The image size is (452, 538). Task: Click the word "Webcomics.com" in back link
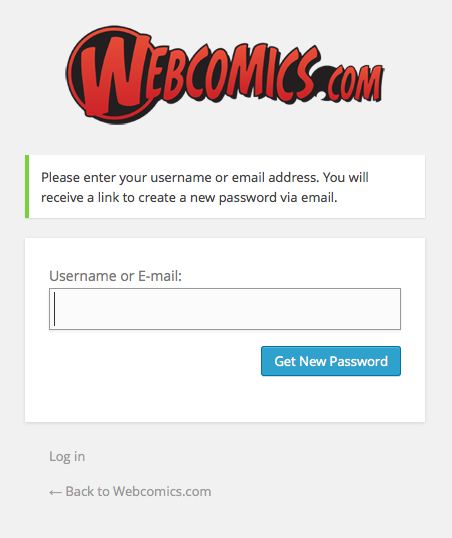pyautogui.click(x=162, y=491)
